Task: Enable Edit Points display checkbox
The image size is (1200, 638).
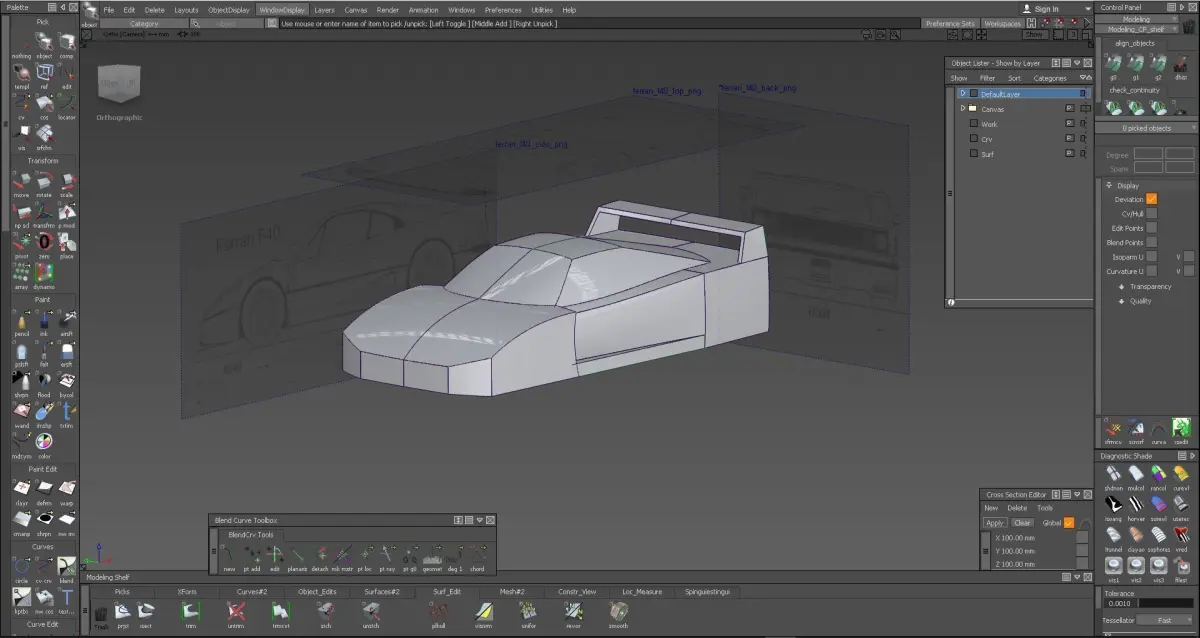Action: (1151, 228)
